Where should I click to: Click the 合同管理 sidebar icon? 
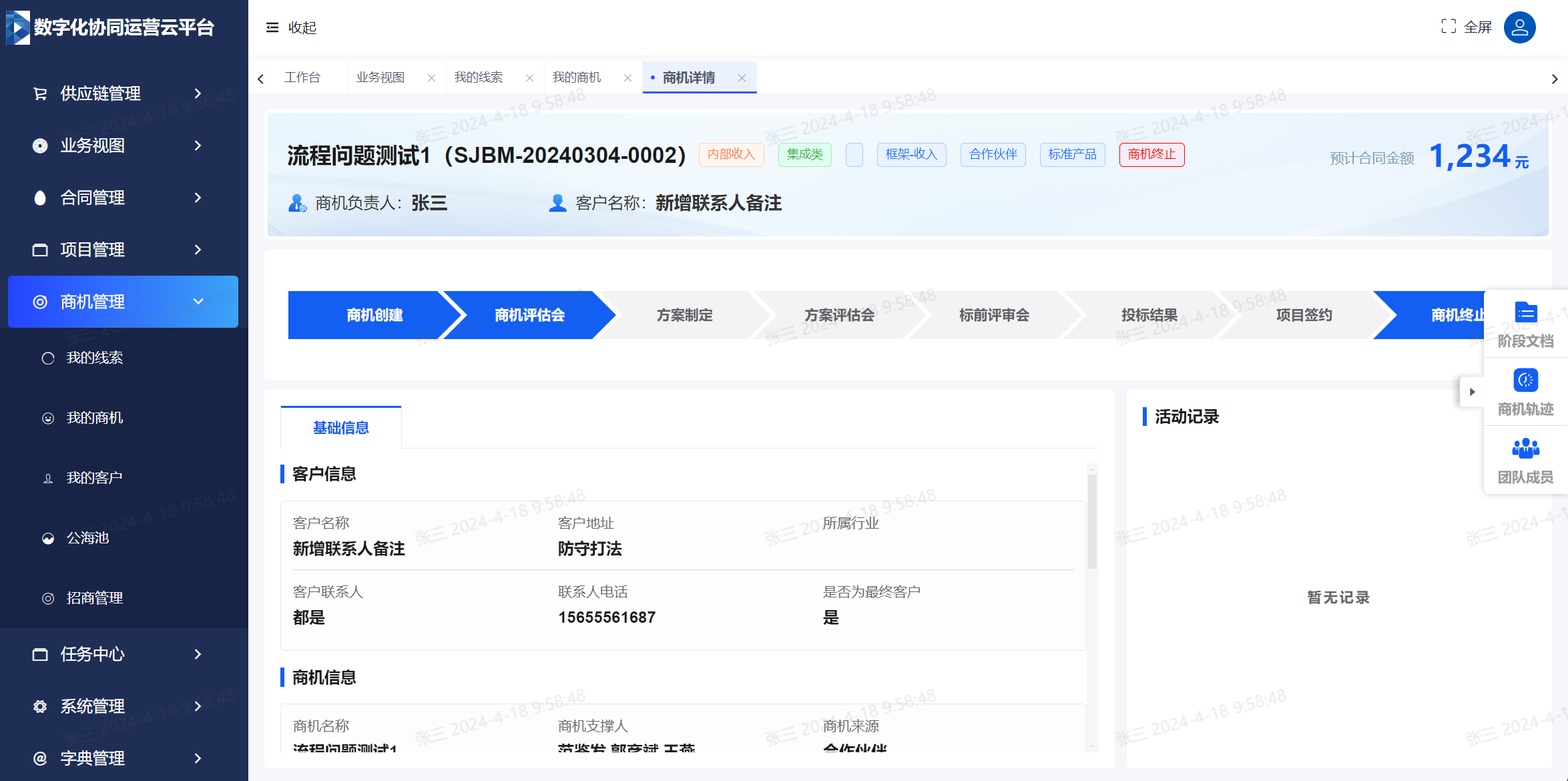pos(40,198)
